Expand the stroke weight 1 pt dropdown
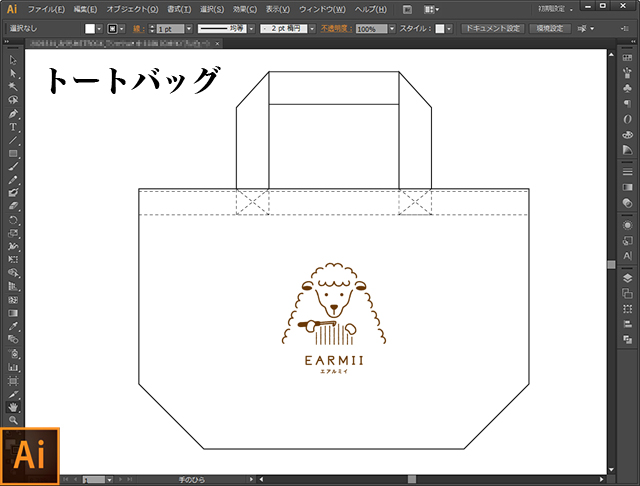The width and height of the screenshot is (640, 486). click(x=189, y=29)
